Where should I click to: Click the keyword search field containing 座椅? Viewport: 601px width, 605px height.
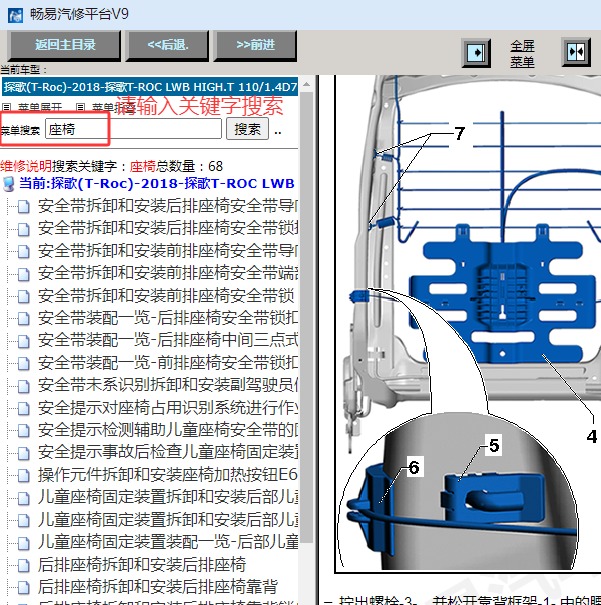[x=132, y=129]
